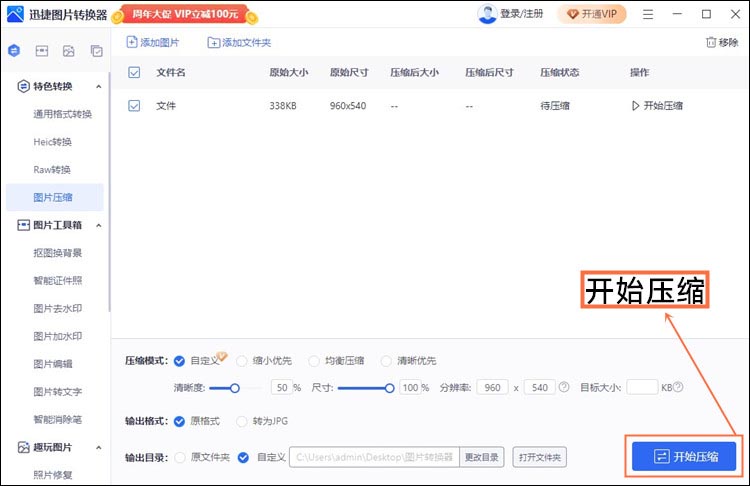The height and width of the screenshot is (486, 750).
Task: Select 清晰优先 compression mode
Action: click(386, 361)
